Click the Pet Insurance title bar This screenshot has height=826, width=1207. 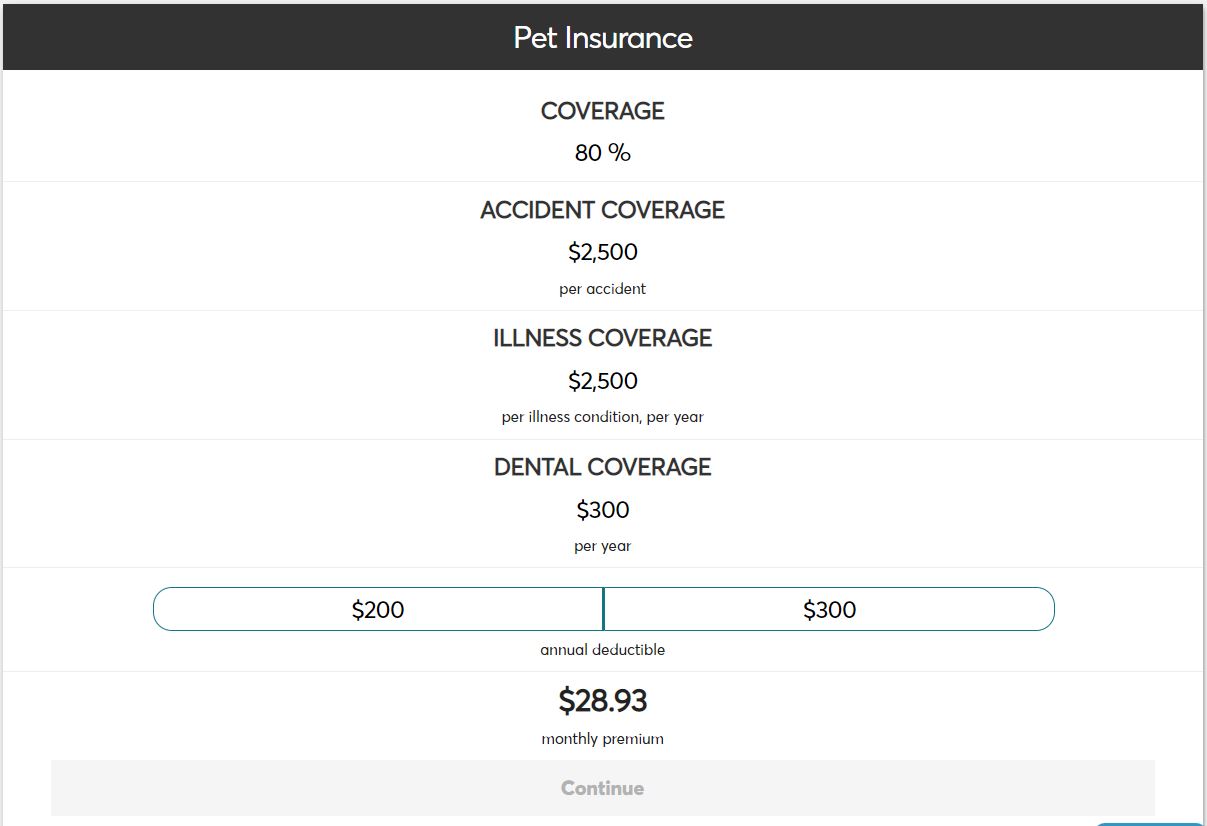click(x=602, y=37)
